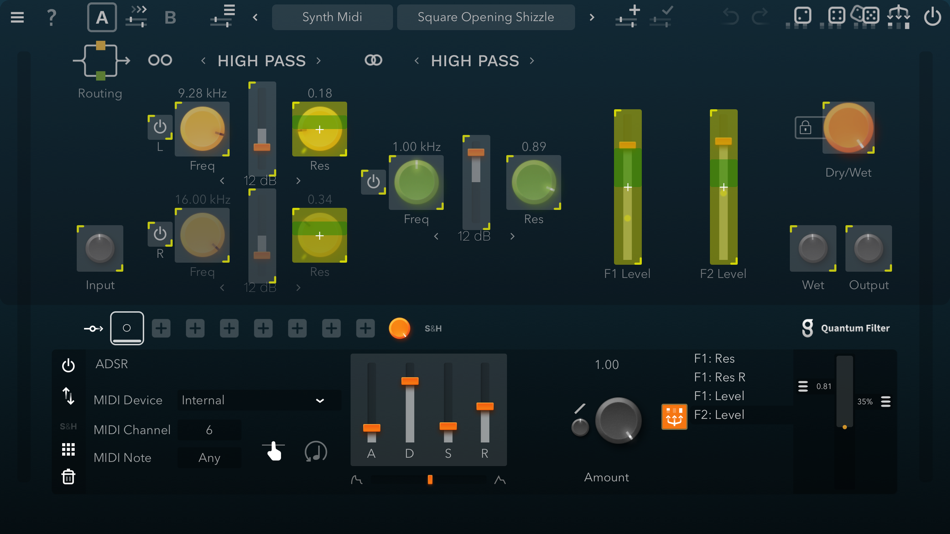Viewport: 950px width, 534px height.
Task: Toggle filter 1 stereo unlink circles
Action: coord(160,60)
